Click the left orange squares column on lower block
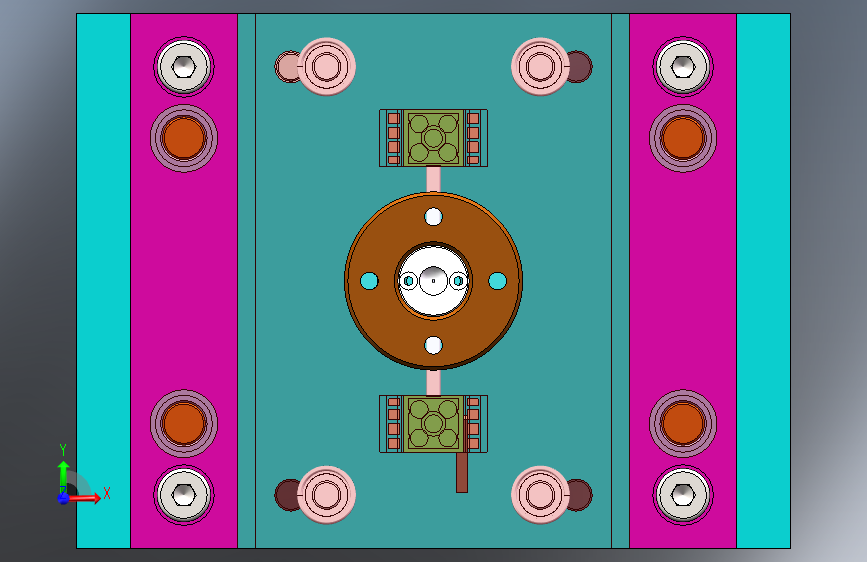Screen dimensions: 867x562 click(394, 424)
